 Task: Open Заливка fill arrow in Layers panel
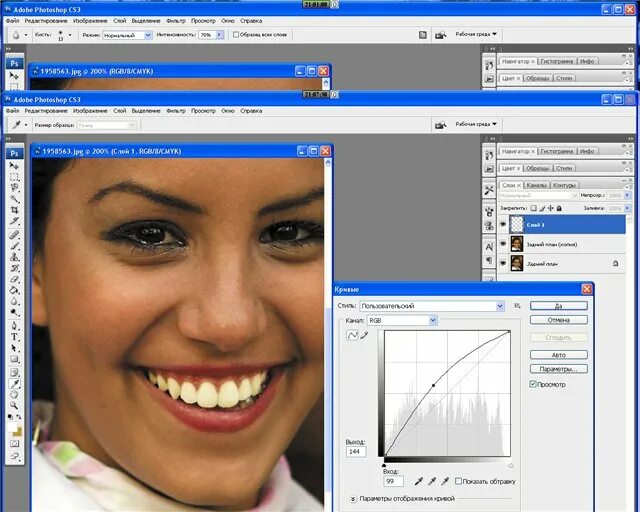coord(628,208)
